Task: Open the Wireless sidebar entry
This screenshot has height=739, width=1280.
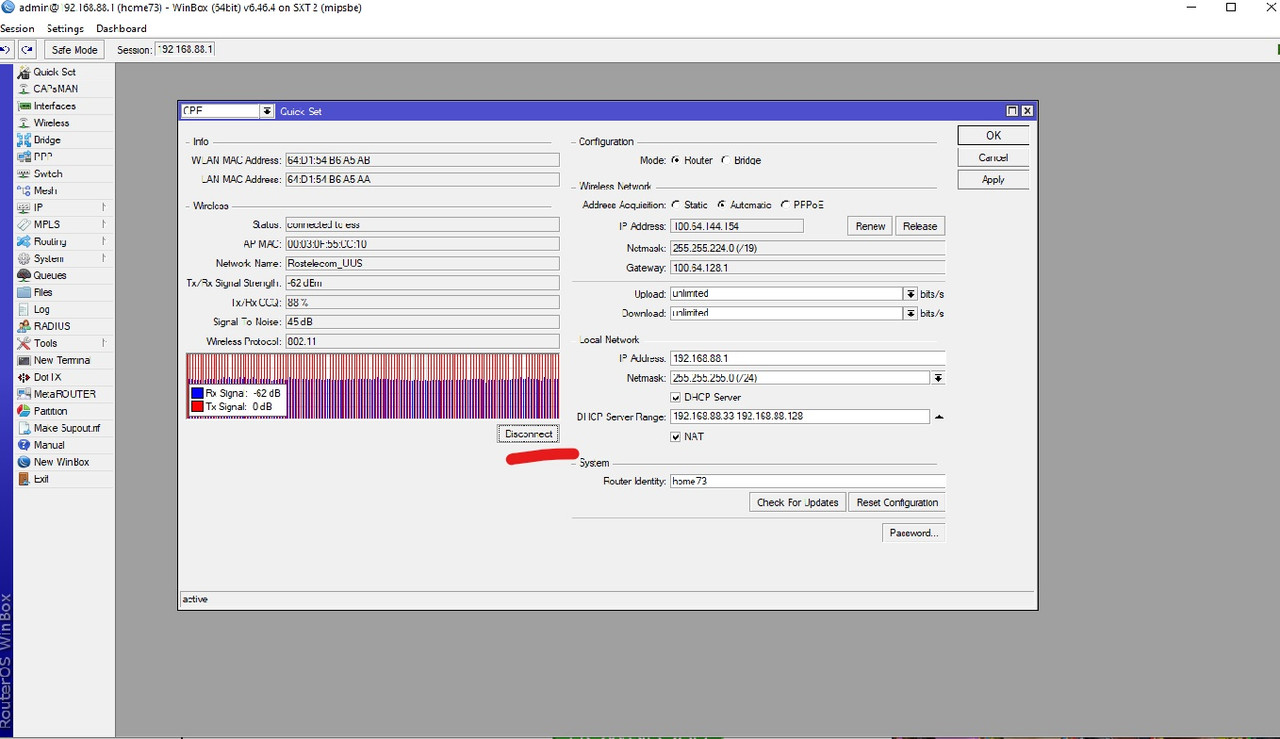Action: [x=51, y=123]
